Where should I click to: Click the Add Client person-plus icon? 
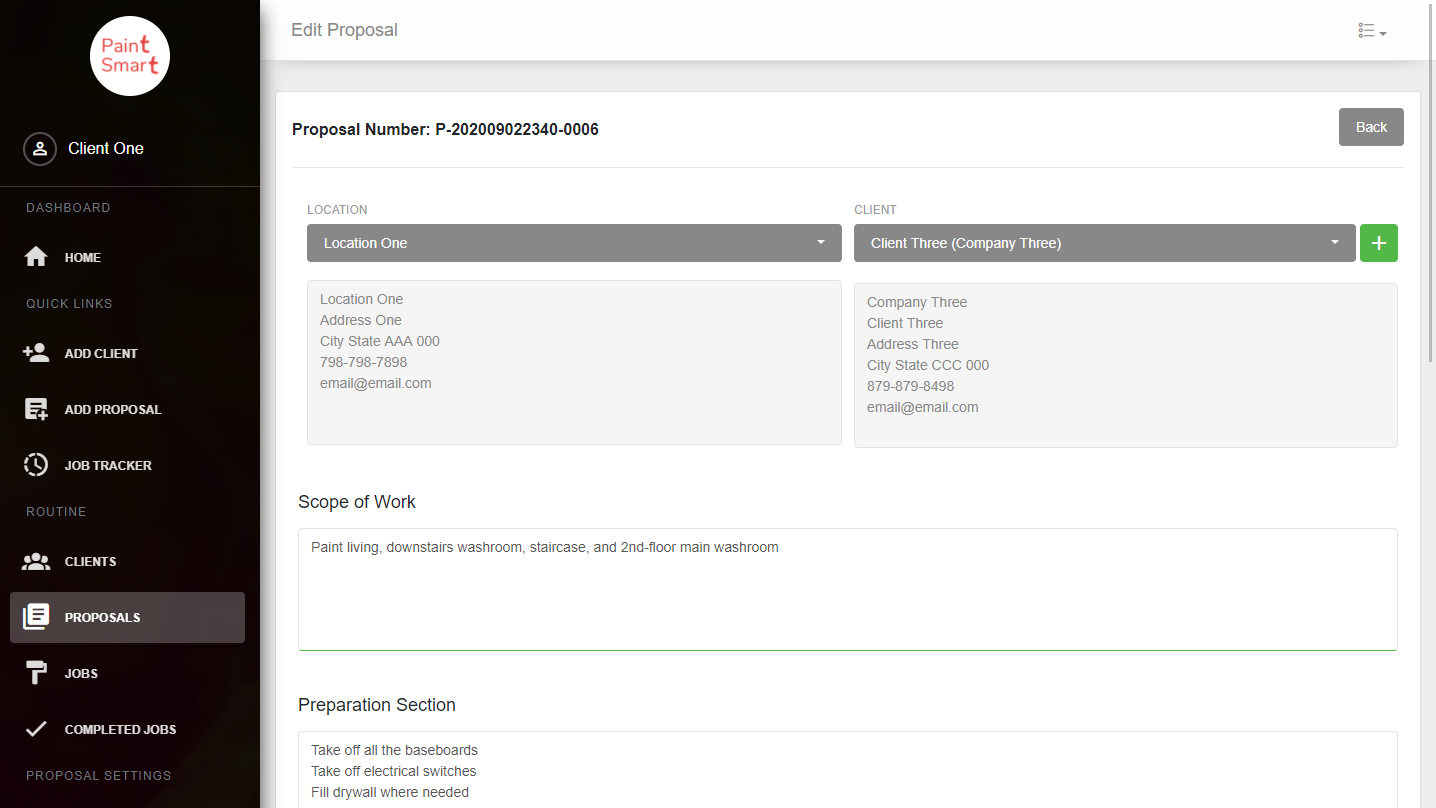point(36,353)
